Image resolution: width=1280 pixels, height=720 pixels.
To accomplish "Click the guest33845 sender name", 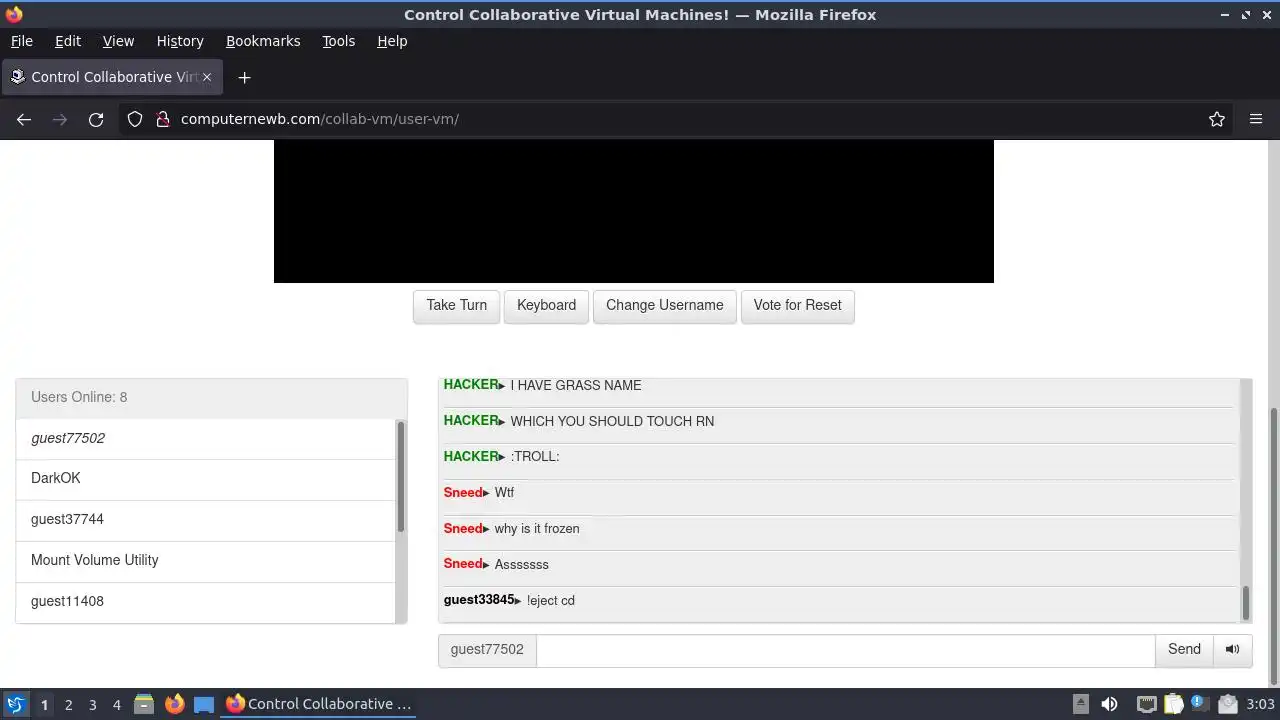I will pos(479,600).
